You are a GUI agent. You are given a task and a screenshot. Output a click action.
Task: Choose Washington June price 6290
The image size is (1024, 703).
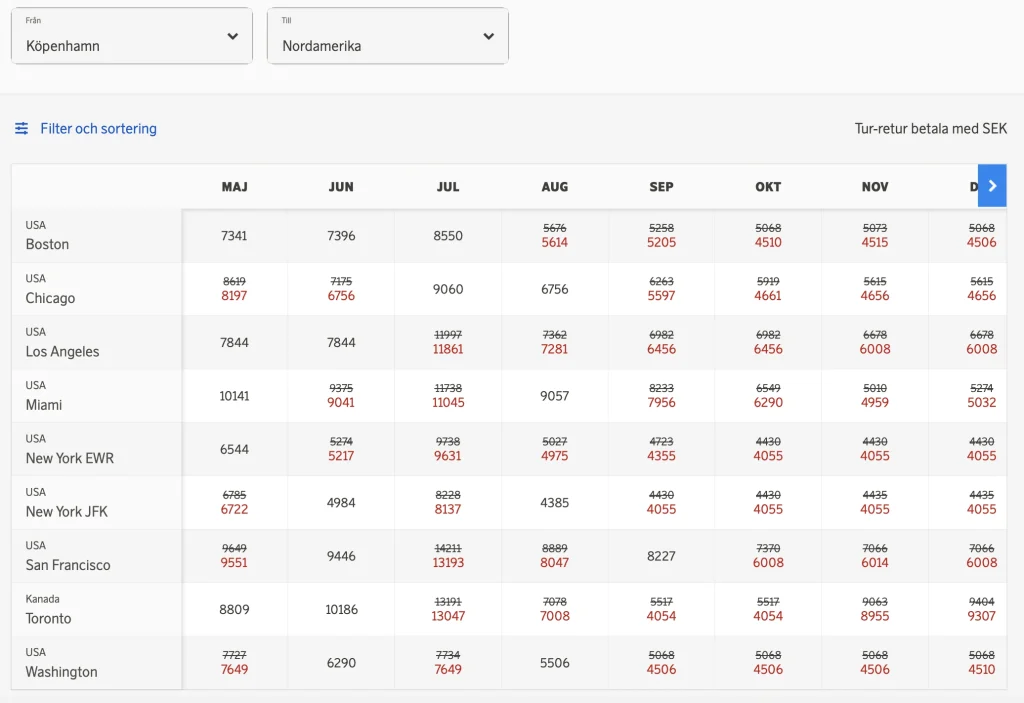(x=341, y=663)
